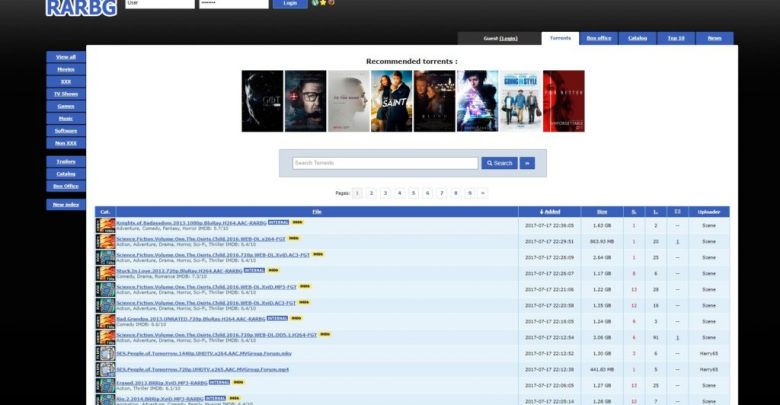Open the GOT recommended torrent poster

[x=261, y=101]
